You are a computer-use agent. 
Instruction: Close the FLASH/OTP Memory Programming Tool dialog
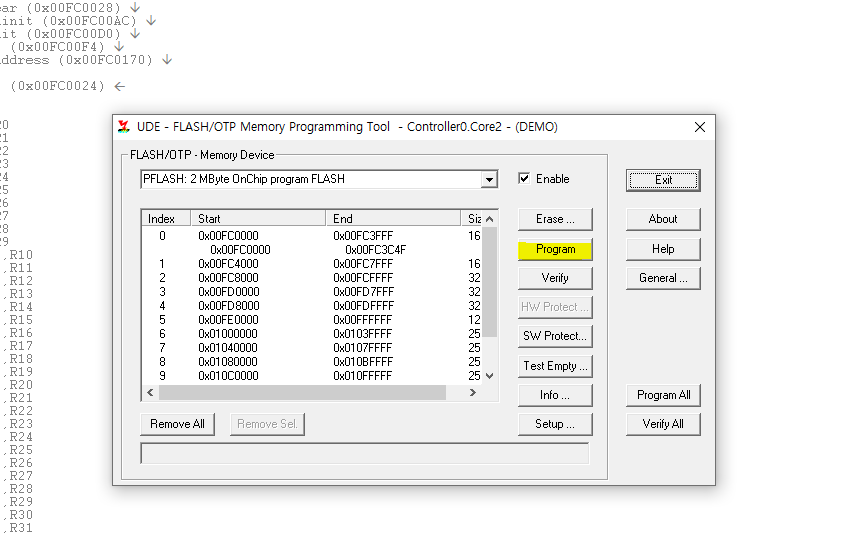pyautogui.click(x=700, y=127)
